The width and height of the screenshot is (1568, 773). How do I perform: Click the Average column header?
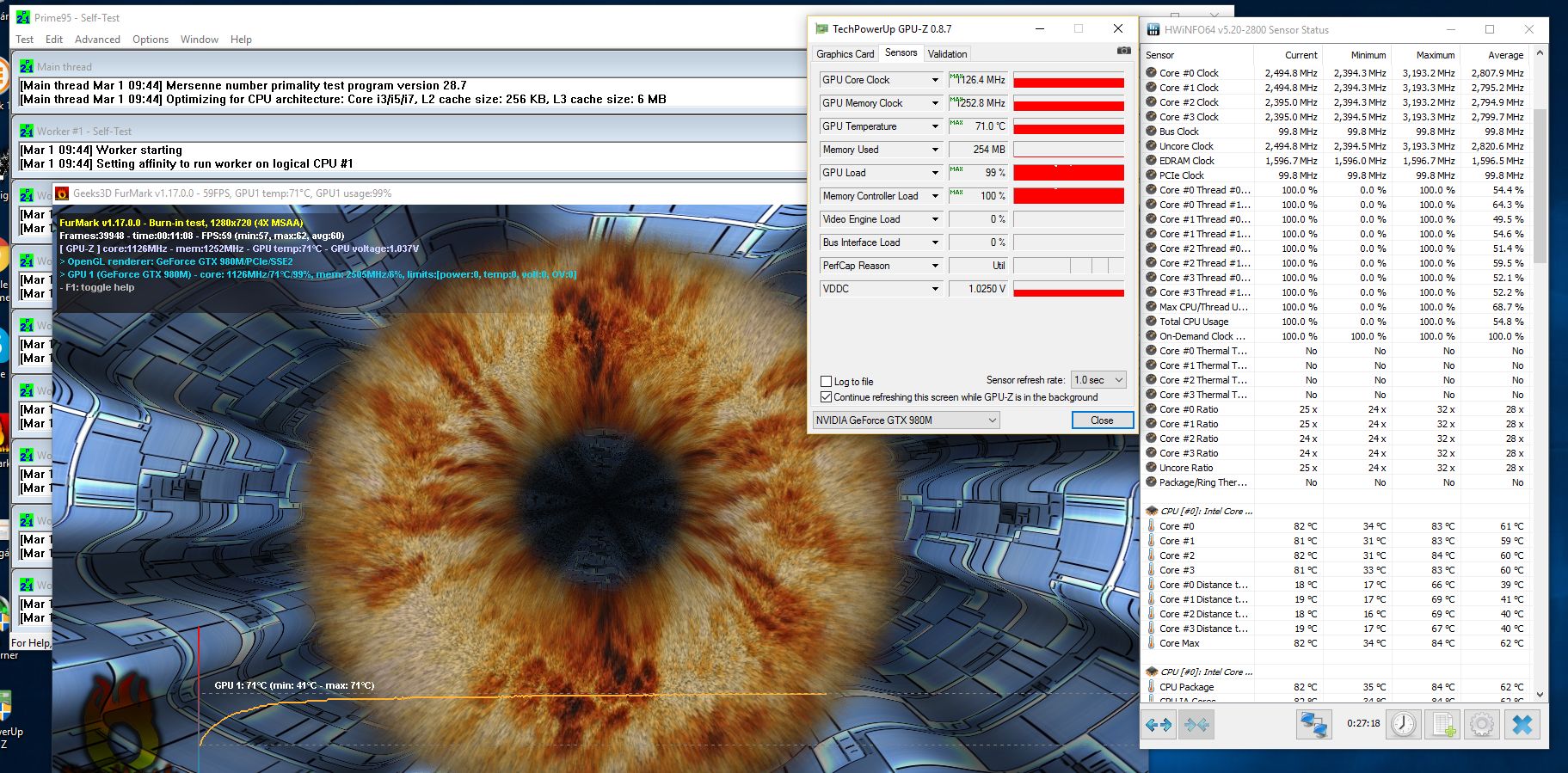[1505, 55]
